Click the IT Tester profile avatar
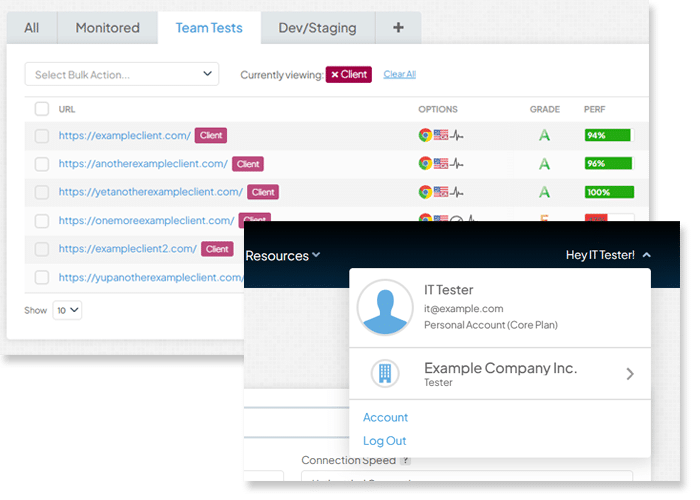The height and width of the screenshot is (500, 700). tap(385, 308)
